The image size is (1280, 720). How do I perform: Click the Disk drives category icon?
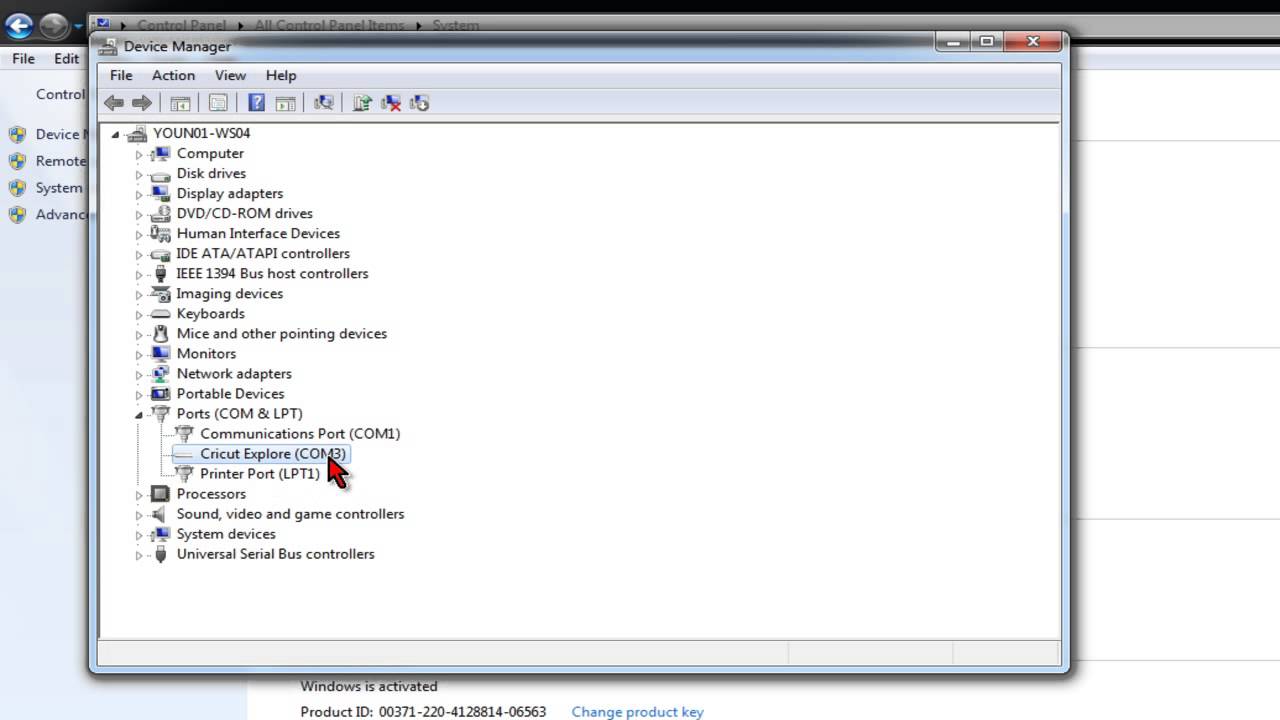coord(160,174)
